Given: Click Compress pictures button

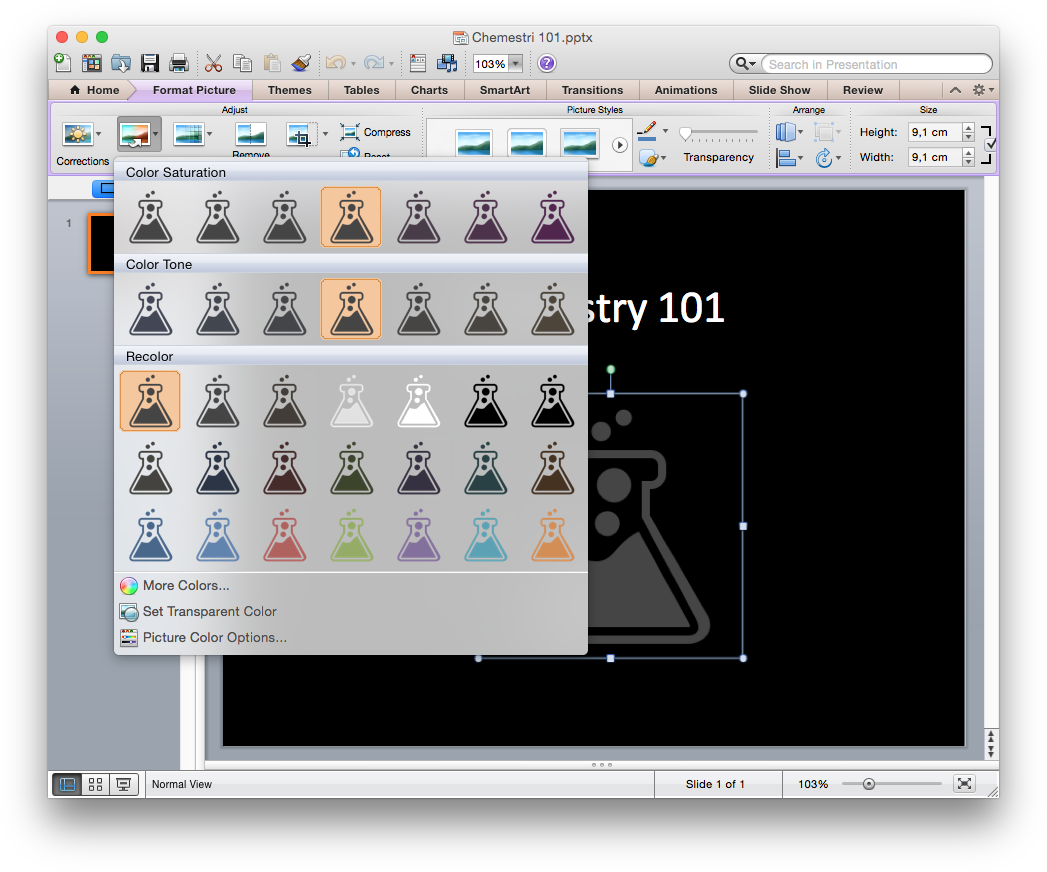Looking at the screenshot, I should pyautogui.click(x=375, y=132).
